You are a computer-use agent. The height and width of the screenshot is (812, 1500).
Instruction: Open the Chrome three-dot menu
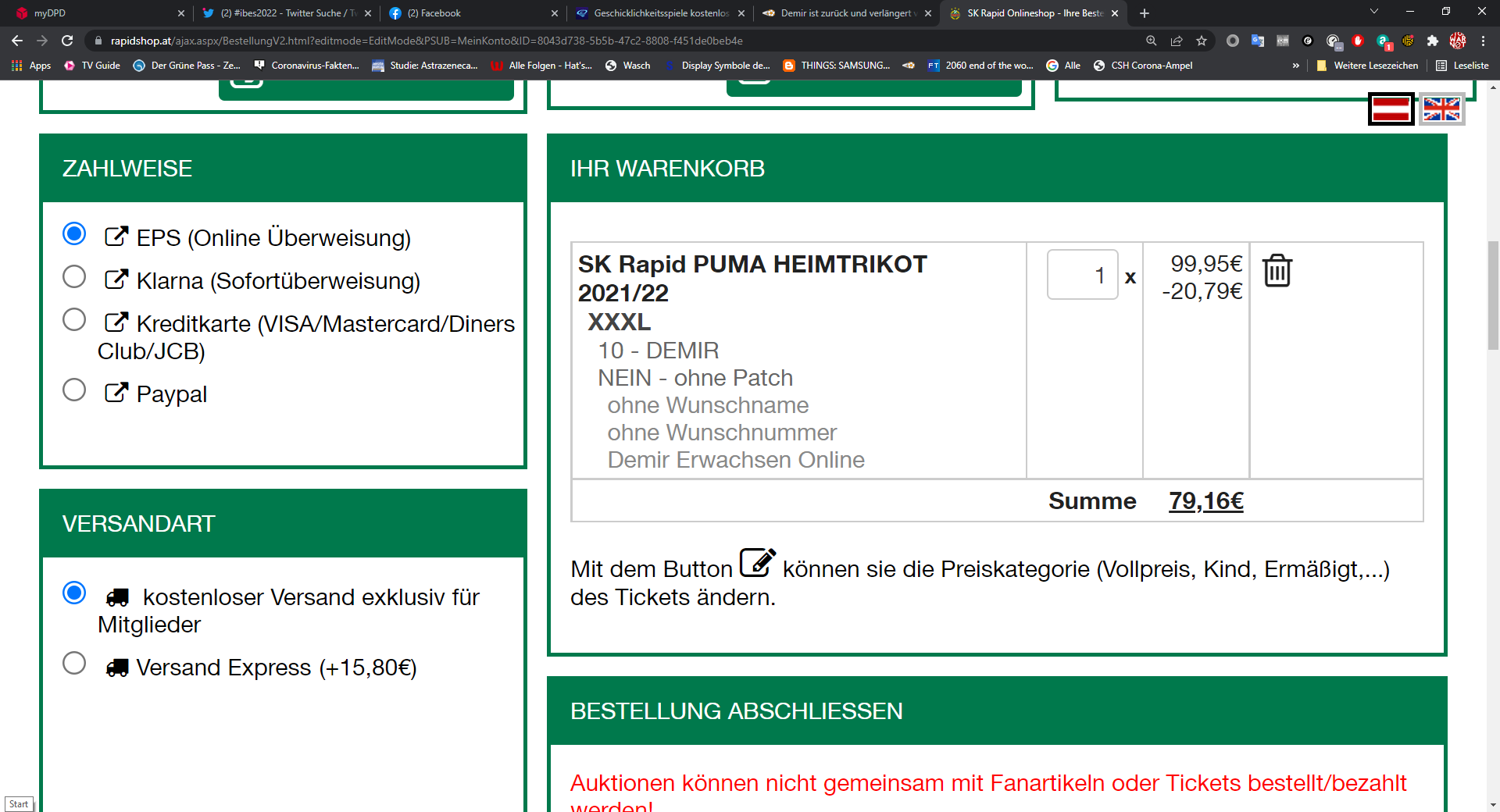click(x=1483, y=41)
